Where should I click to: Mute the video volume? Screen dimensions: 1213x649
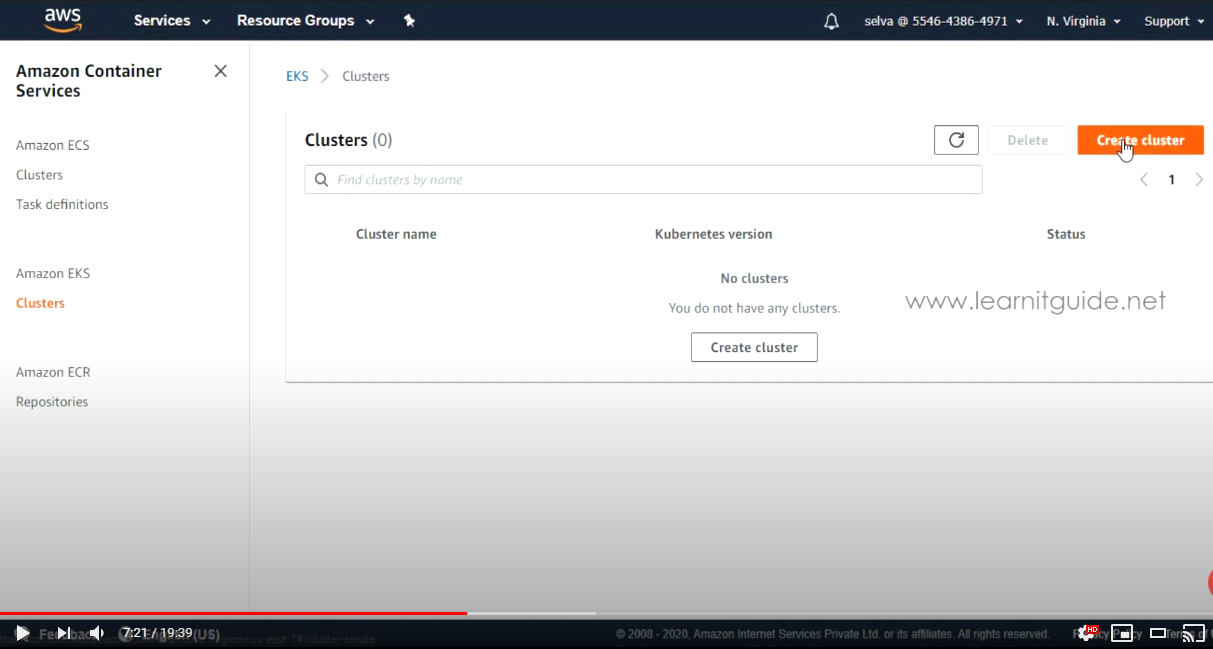97,633
